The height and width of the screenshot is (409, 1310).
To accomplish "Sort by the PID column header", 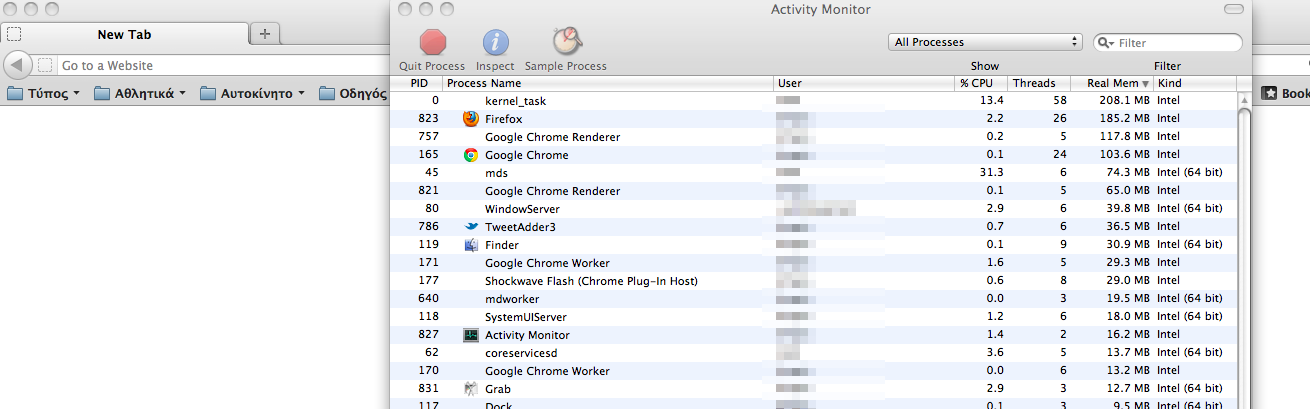I will pos(419,83).
